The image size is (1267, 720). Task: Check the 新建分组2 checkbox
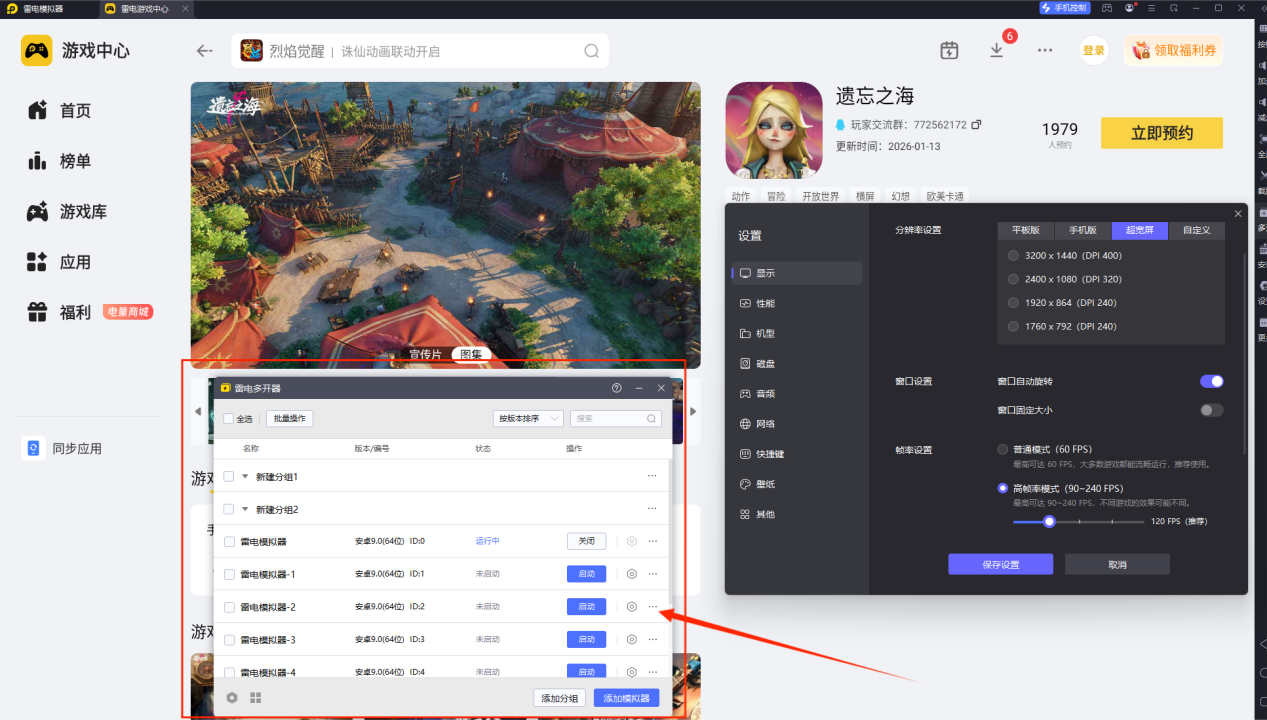click(229, 509)
